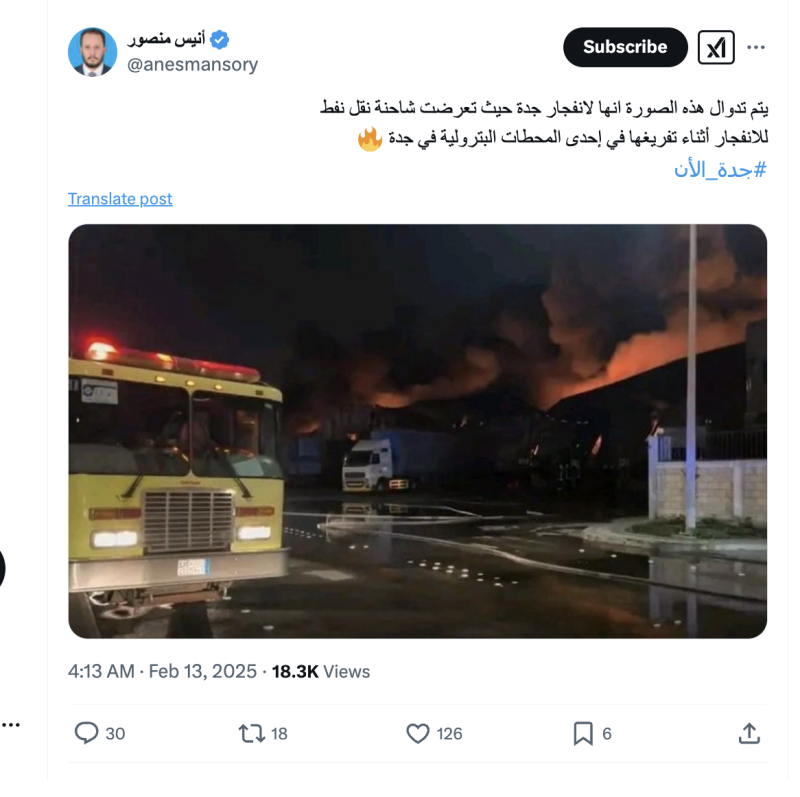800x797 pixels.
Task: Click the Translate post link
Action: (x=120, y=198)
